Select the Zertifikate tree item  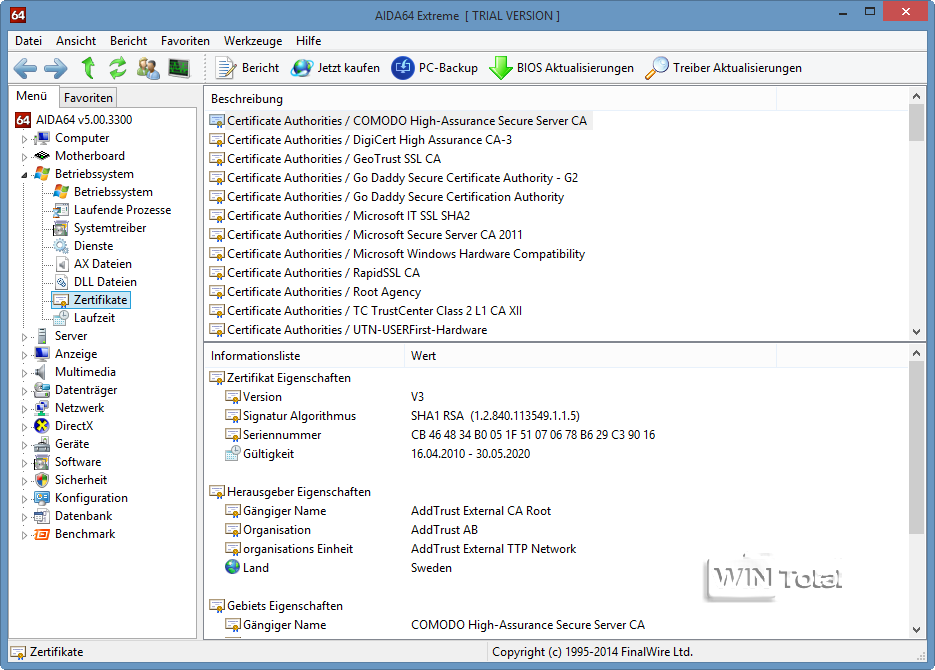[x=100, y=299]
